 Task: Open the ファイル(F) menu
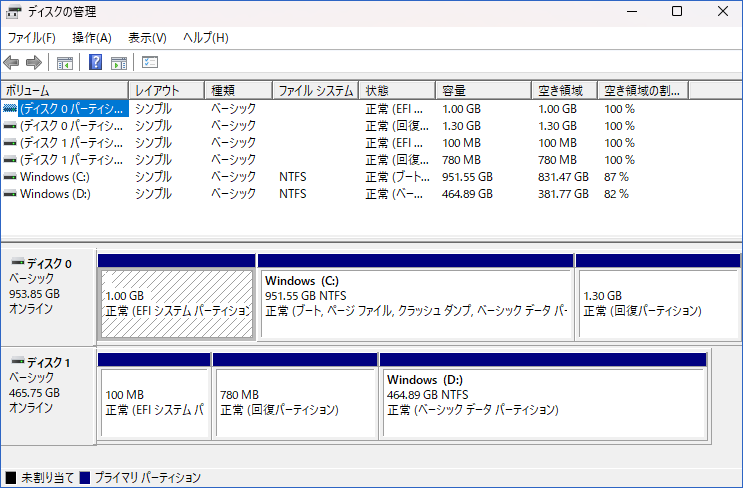[31, 38]
